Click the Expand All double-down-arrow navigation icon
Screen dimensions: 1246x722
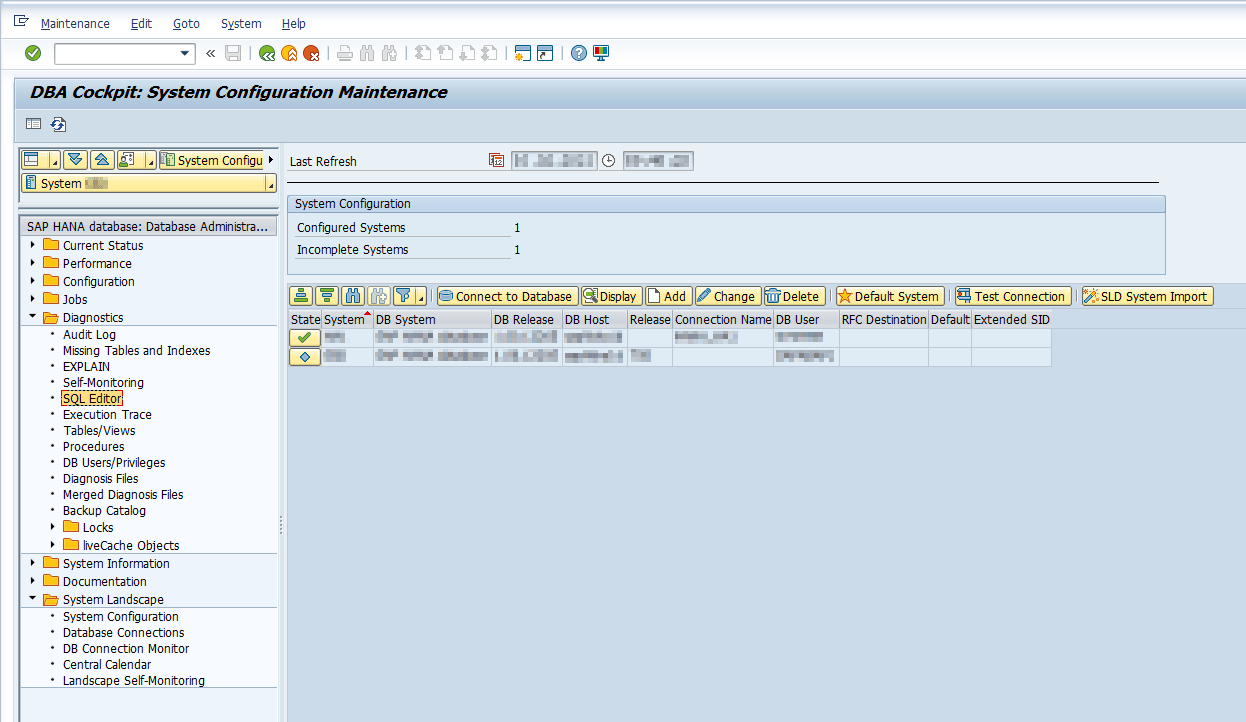(x=75, y=160)
